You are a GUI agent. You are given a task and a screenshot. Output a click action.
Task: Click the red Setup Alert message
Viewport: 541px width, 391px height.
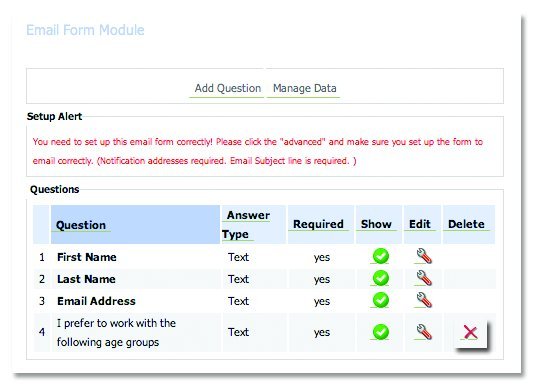257,151
